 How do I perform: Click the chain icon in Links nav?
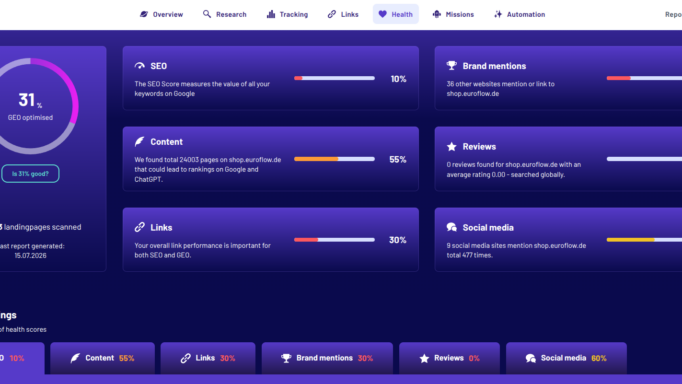332,14
